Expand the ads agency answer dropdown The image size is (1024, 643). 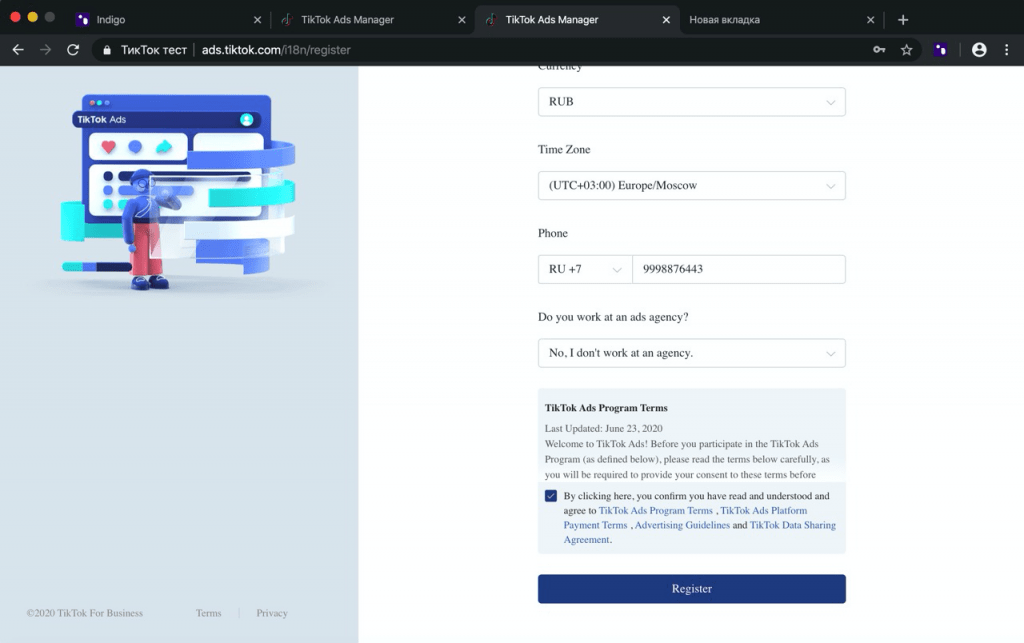point(691,353)
